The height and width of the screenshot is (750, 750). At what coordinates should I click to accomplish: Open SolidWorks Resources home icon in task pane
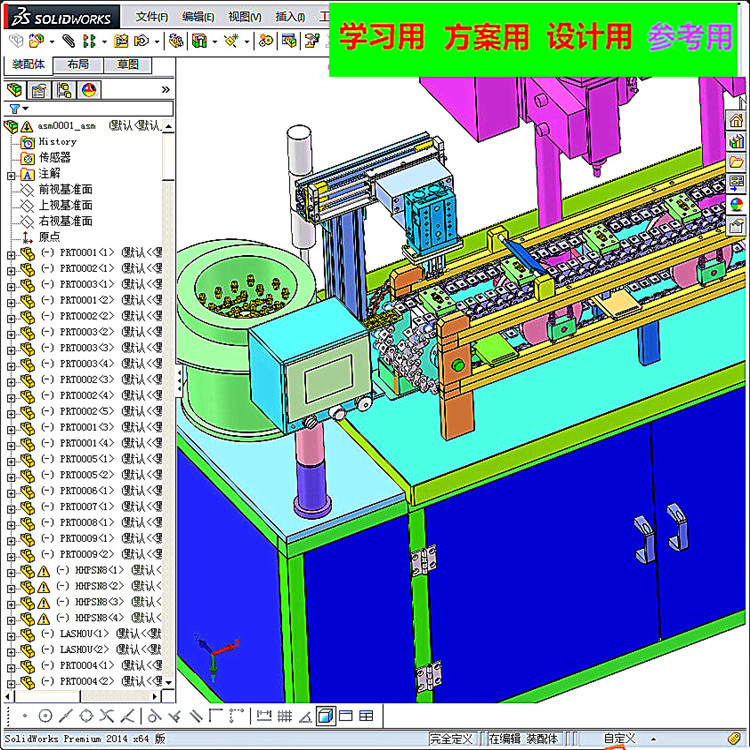[x=736, y=120]
